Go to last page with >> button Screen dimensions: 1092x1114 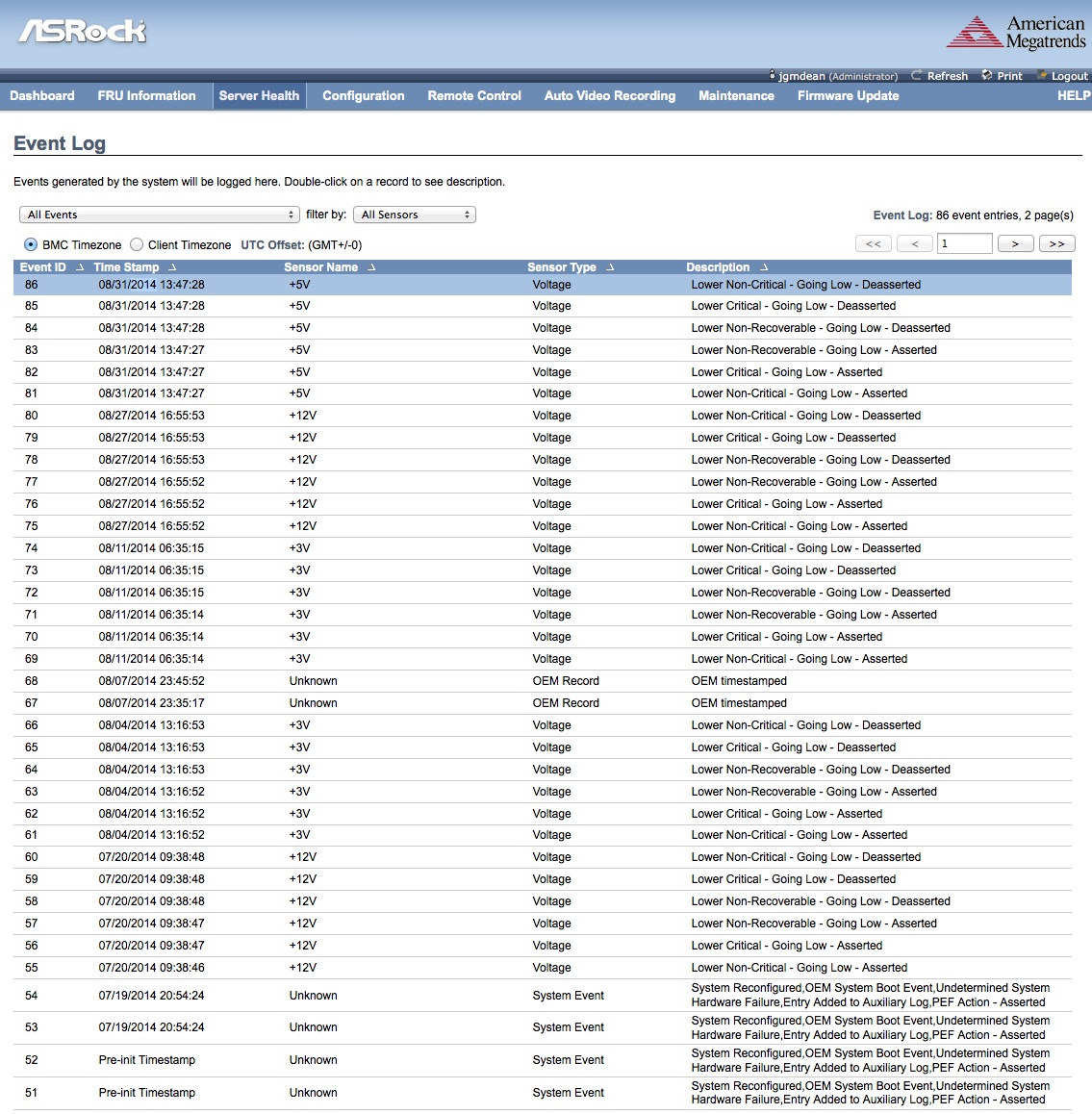pyautogui.click(x=1056, y=243)
